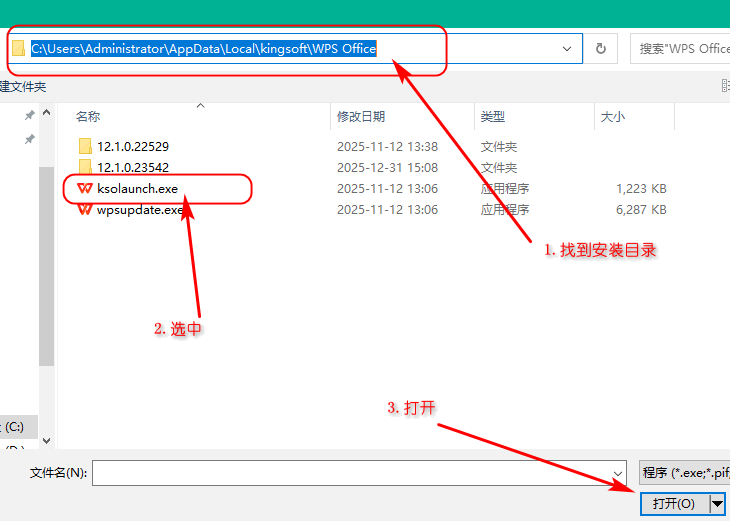730x521 pixels.
Task: Open the file name suggestions dropdown
Action: [x=618, y=473]
